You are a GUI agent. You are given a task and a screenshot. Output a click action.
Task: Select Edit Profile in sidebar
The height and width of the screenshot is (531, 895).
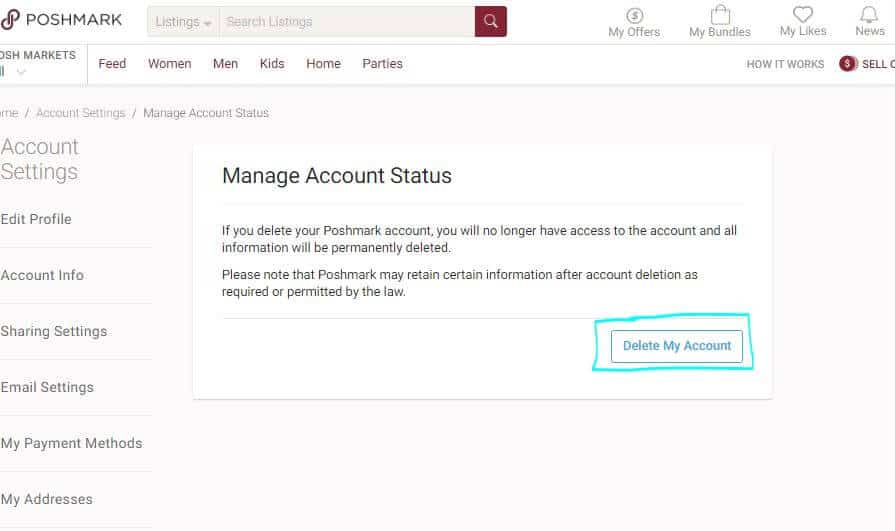[x=36, y=220]
